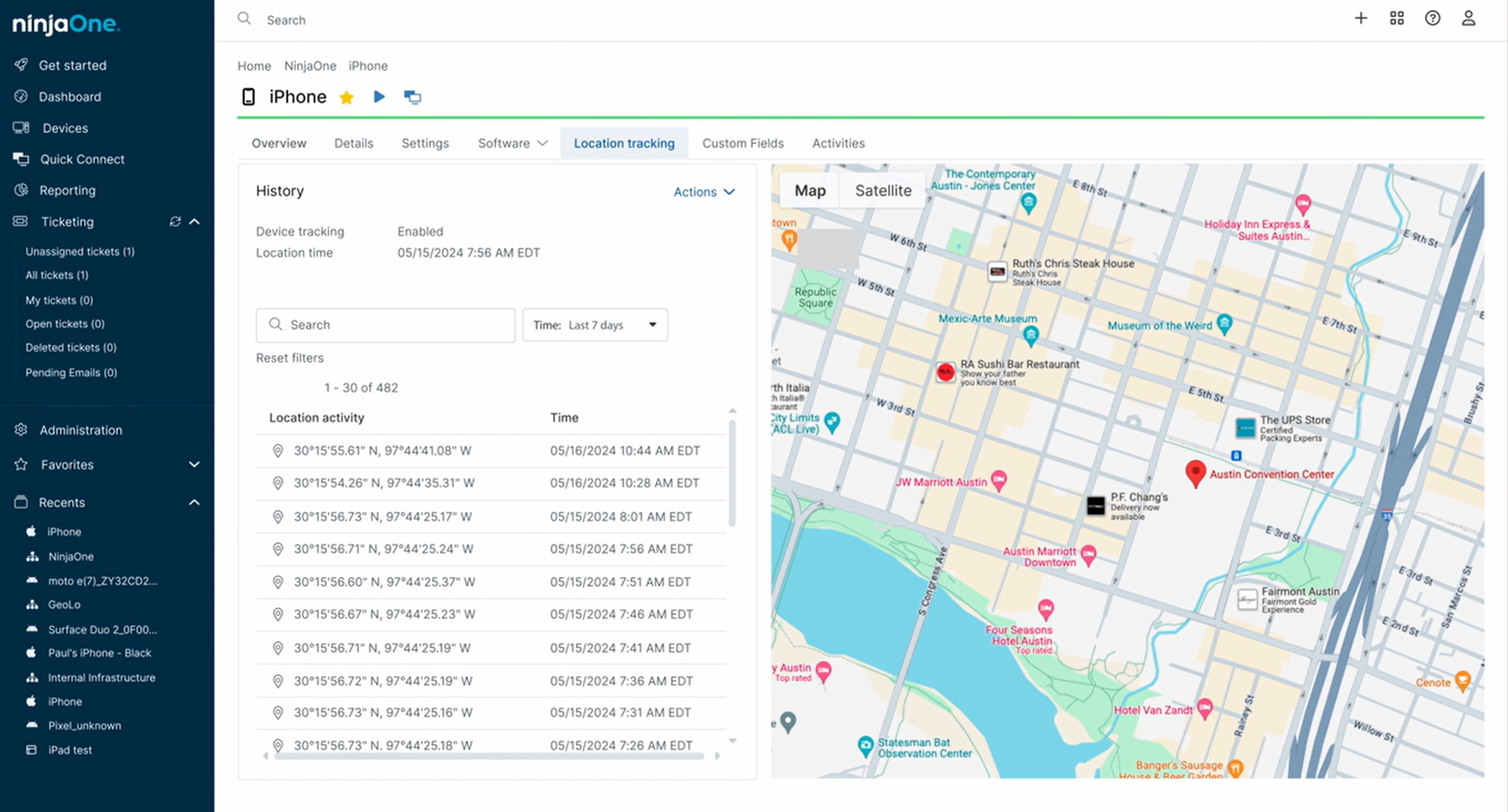The height and width of the screenshot is (812, 1508).
Task: Click the red Austin Convention Center pin
Action: [1195, 472]
